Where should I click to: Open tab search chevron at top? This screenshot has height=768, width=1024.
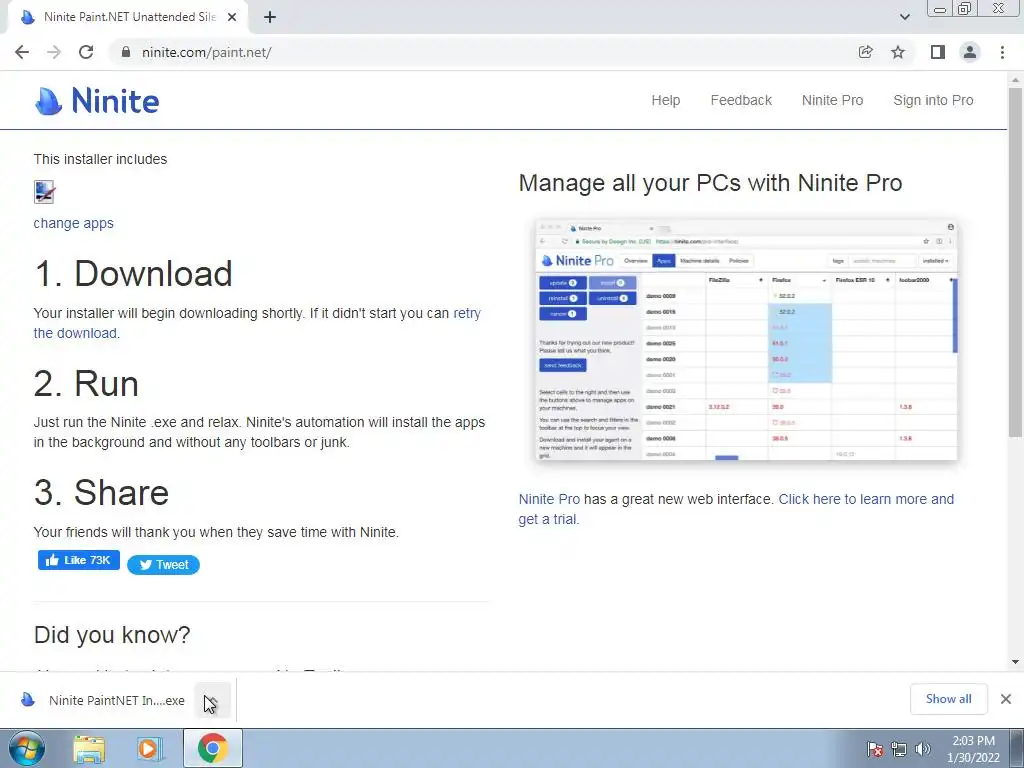904,17
